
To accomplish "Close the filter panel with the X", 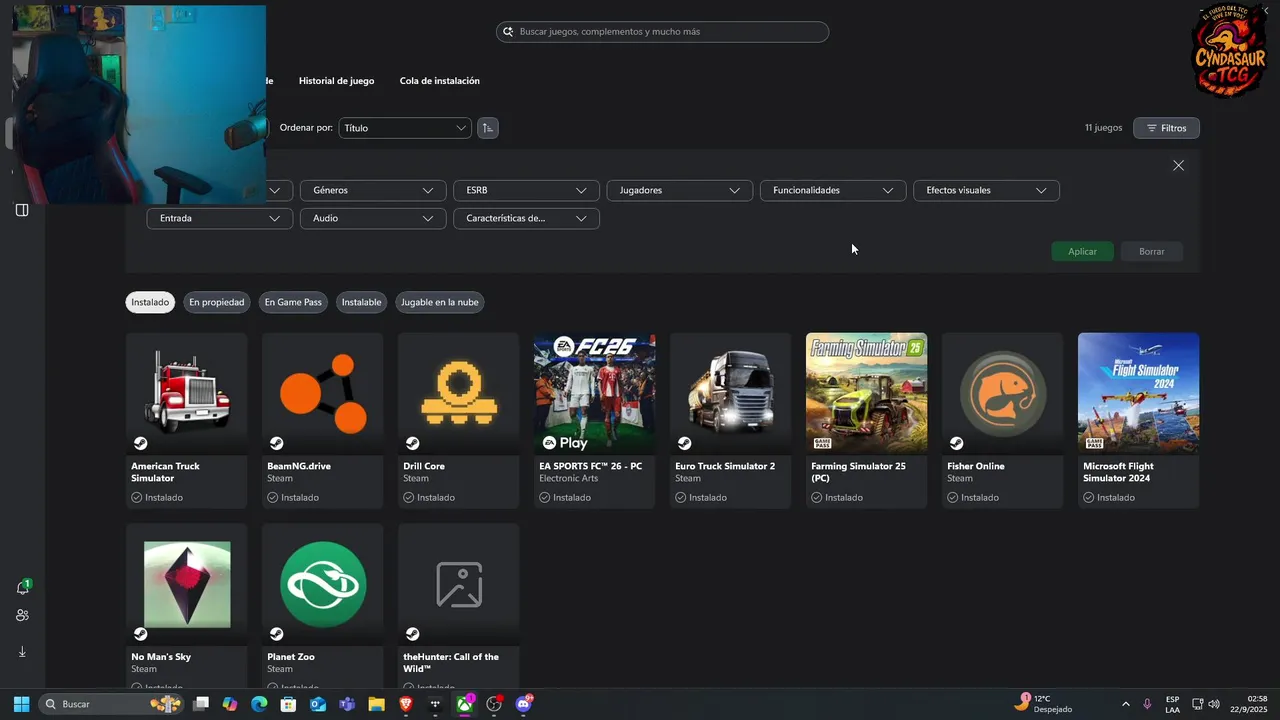I will pos(1178,166).
